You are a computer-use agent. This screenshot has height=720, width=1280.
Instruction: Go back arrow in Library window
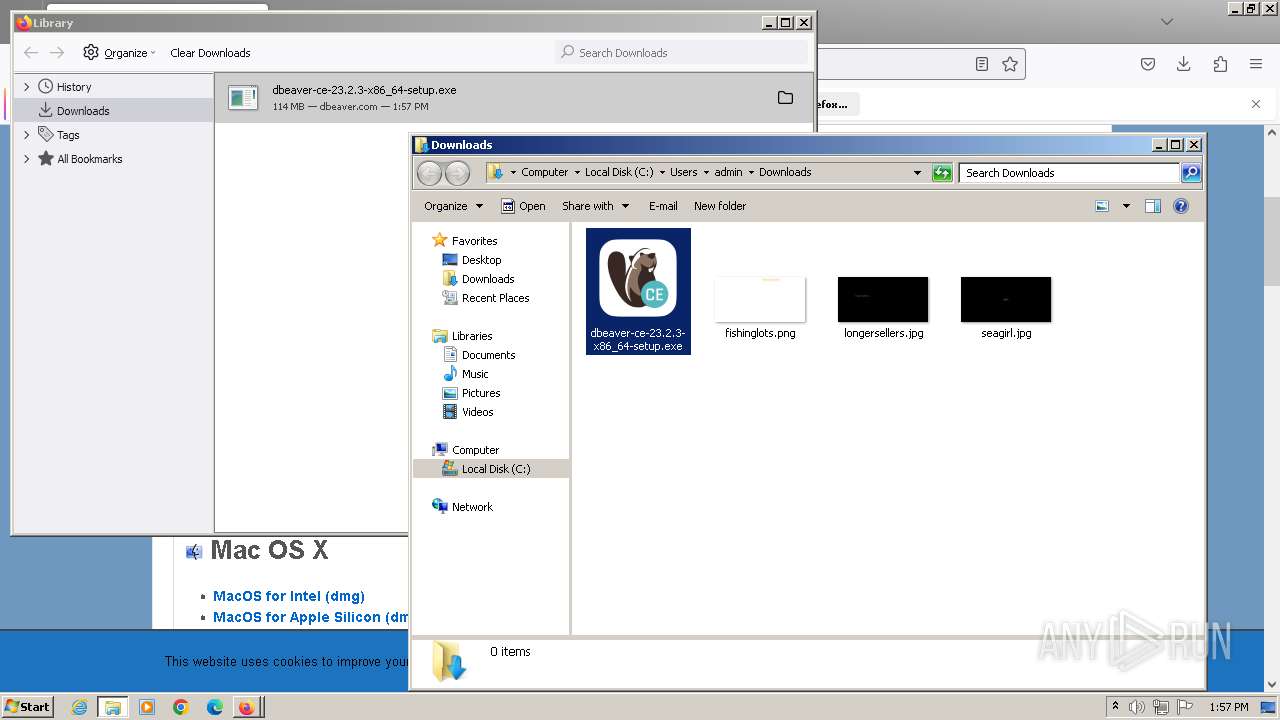[x=31, y=52]
